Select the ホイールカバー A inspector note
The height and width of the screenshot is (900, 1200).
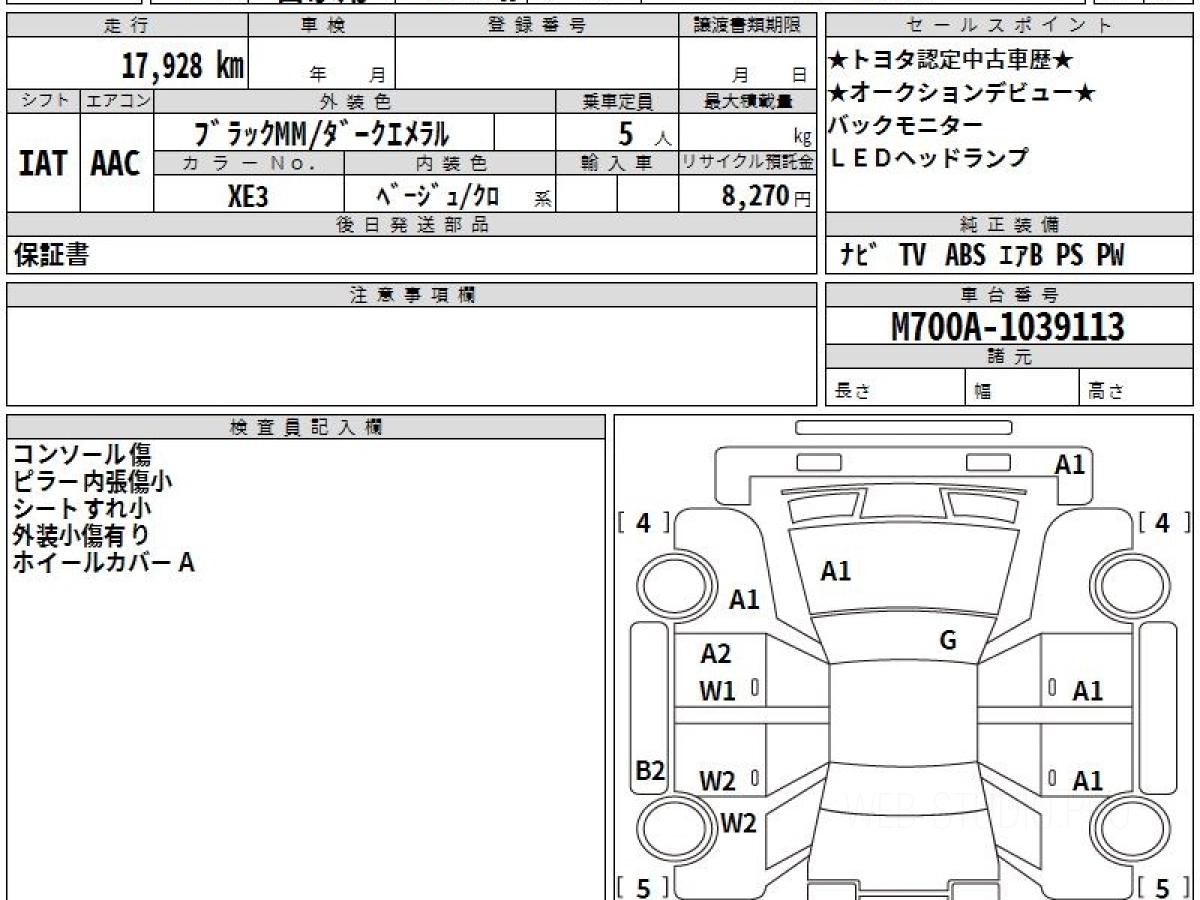tap(104, 563)
